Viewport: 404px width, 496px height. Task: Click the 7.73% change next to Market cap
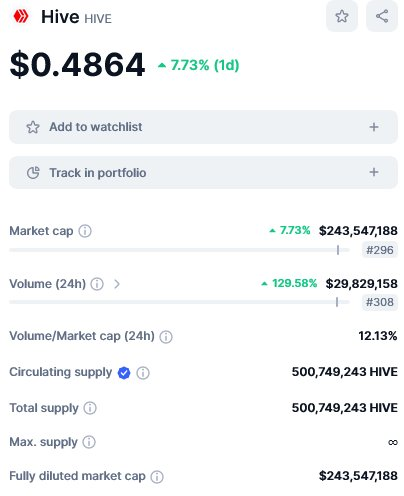point(290,230)
